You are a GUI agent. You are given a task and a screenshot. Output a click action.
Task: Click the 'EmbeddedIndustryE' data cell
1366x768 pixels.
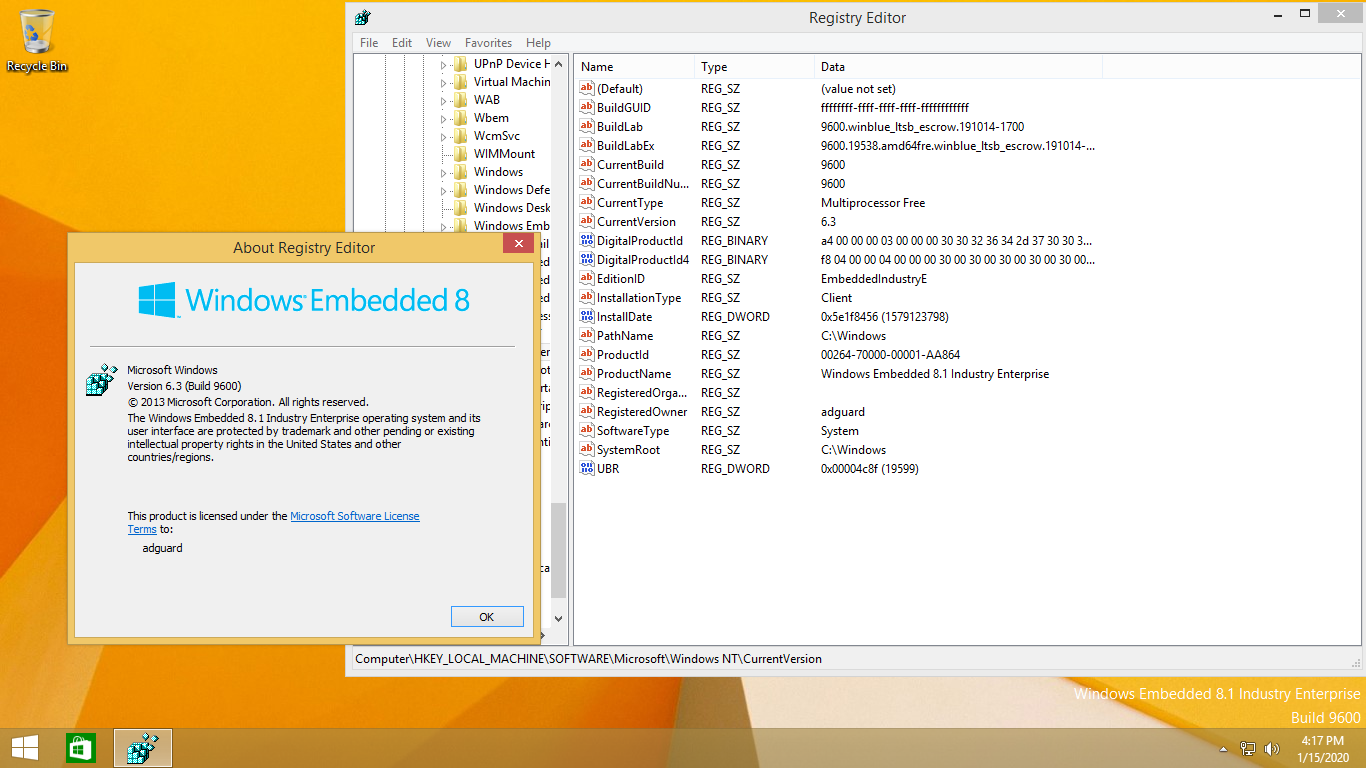(874, 279)
